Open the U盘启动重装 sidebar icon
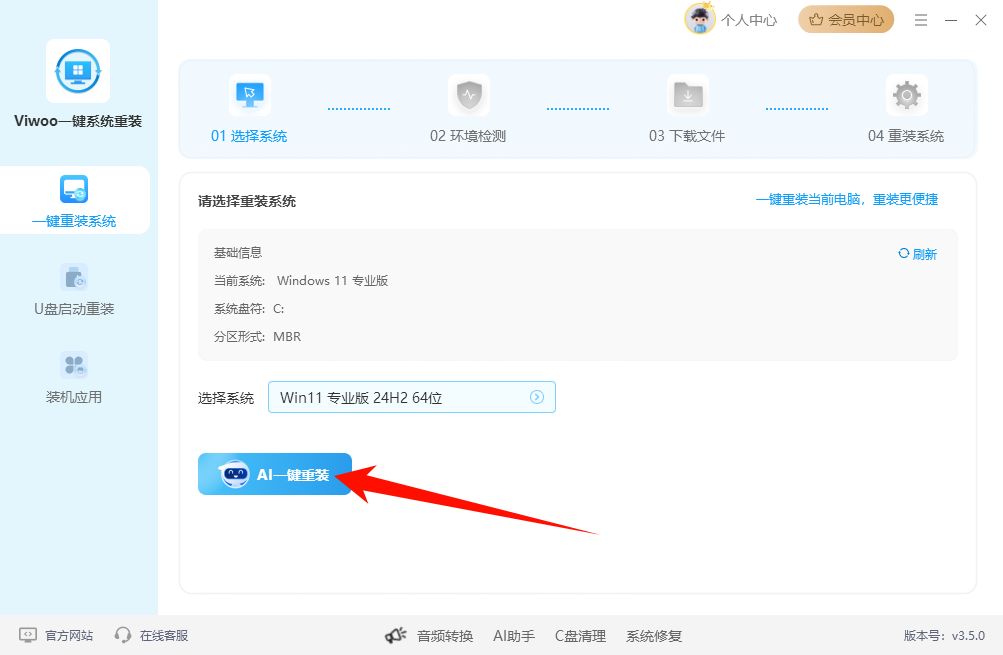This screenshot has width=1003, height=655. pyautogui.click(x=74, y=278)
